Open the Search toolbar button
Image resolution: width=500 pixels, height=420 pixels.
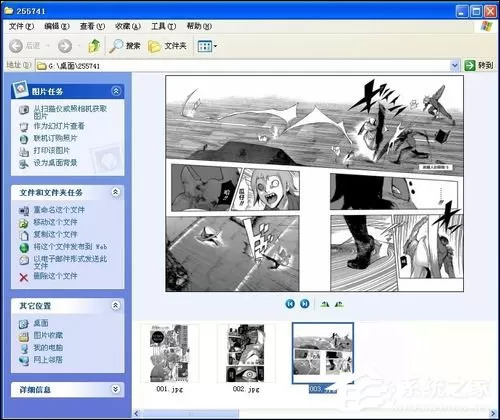[x=125, y=46]
